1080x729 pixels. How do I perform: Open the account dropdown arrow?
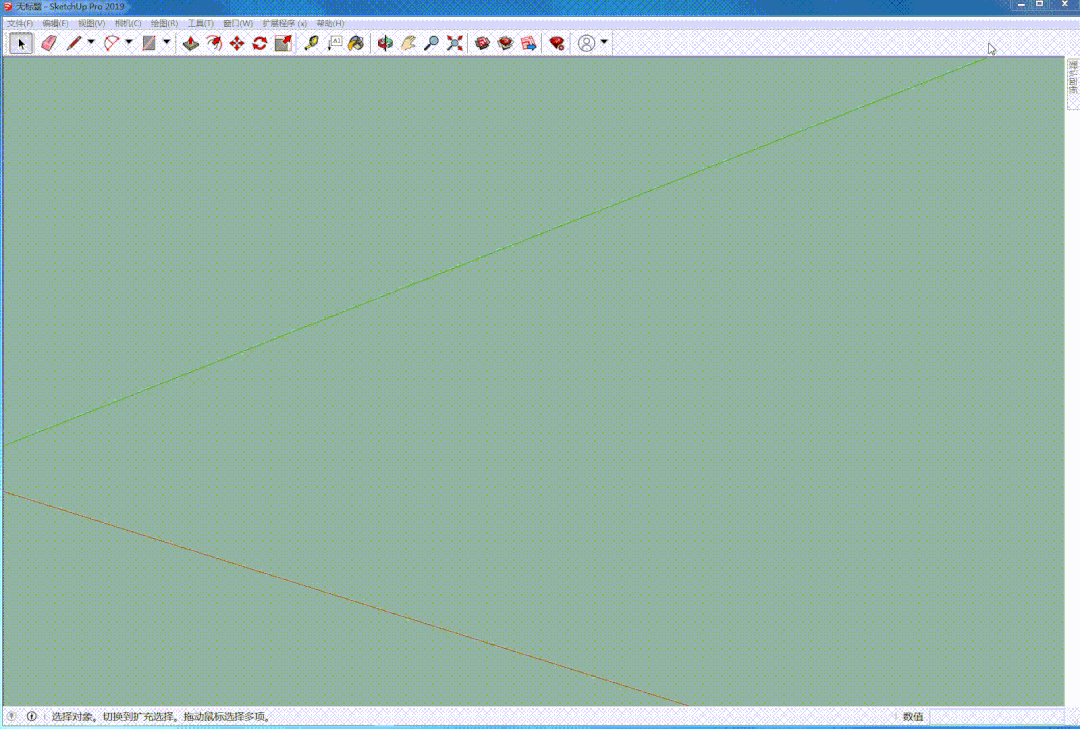pos(604,43)
